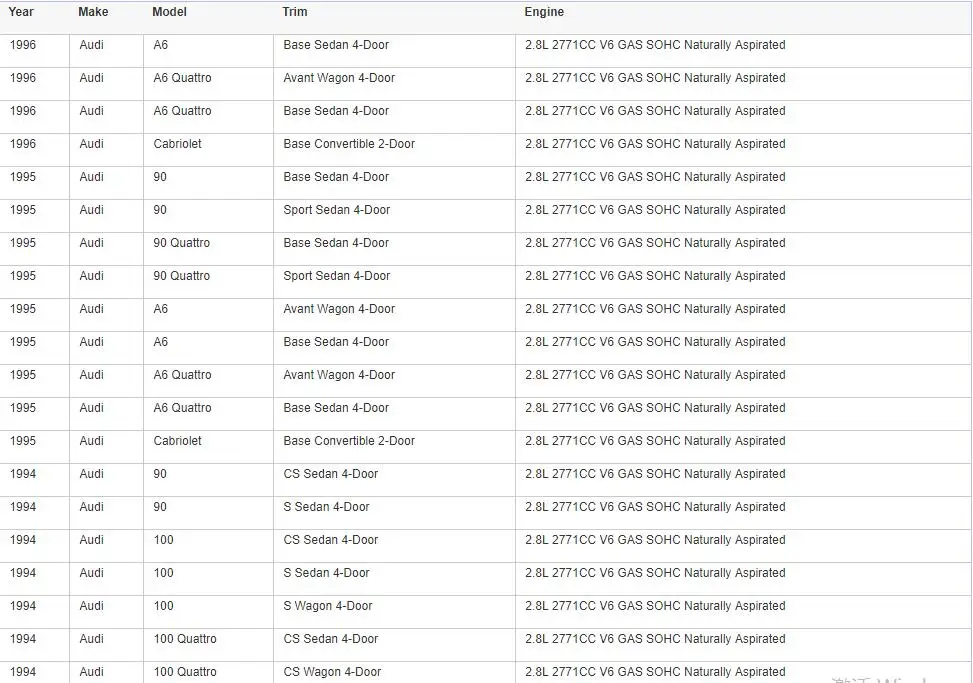The height and width of the screenshot is (683, 973).
Task: Click the 1996 Cabriolet model cell
Action: coord(177,144)
